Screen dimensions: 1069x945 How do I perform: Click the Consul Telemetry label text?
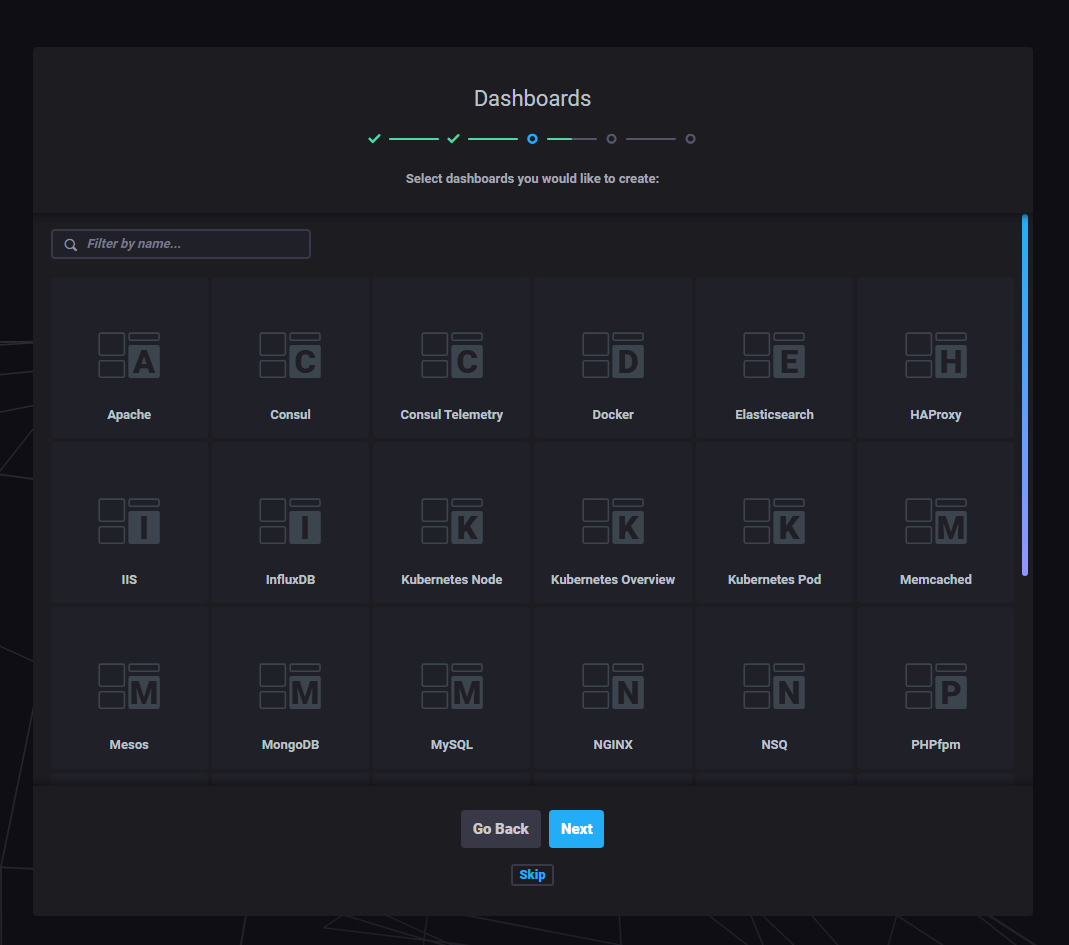[451, 415]
